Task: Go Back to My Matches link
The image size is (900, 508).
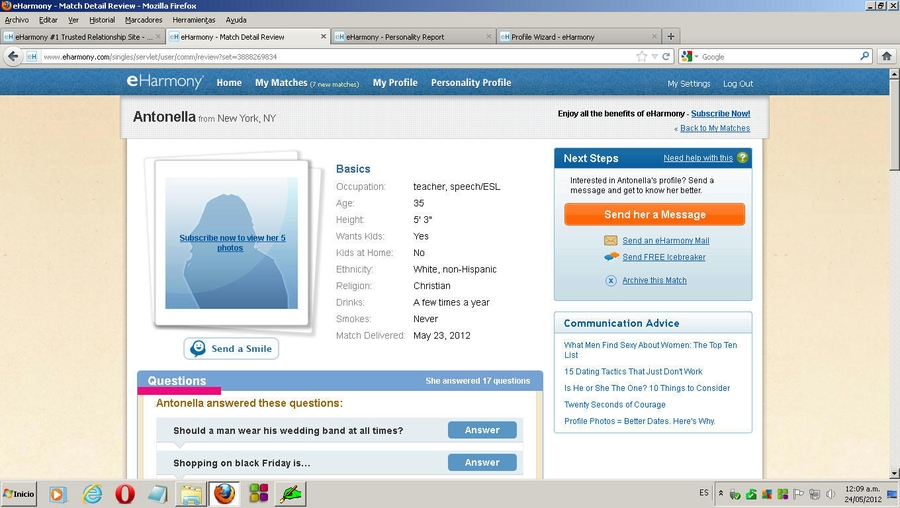Action: (x=715, y=128)
